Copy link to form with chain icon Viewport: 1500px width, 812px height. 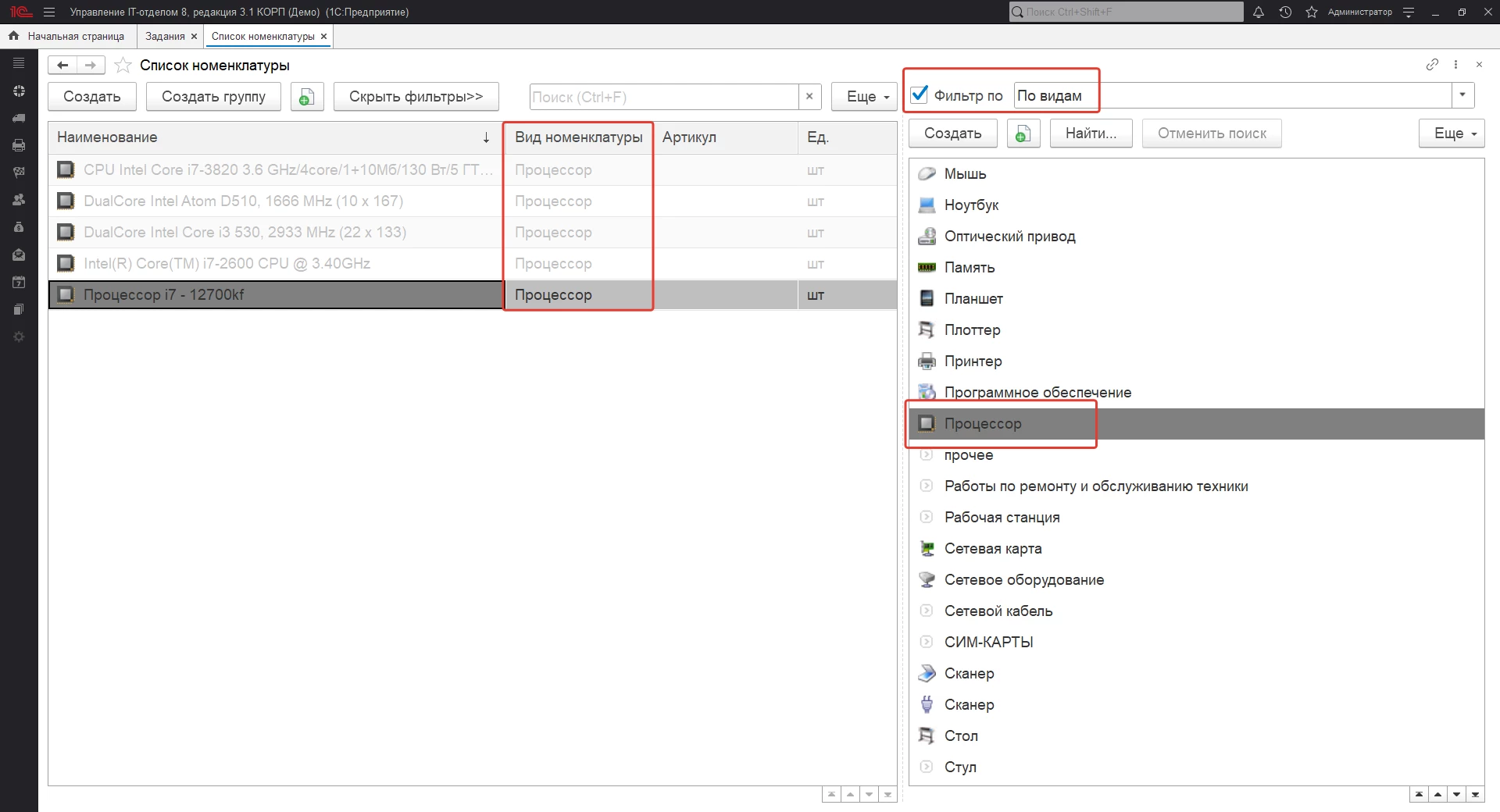coord(1431,65)
